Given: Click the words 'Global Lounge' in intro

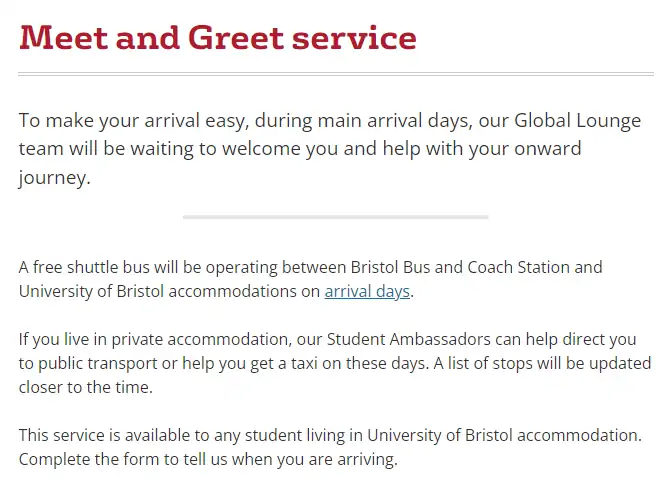Looking at the screenshot, I should pos(578,121).
